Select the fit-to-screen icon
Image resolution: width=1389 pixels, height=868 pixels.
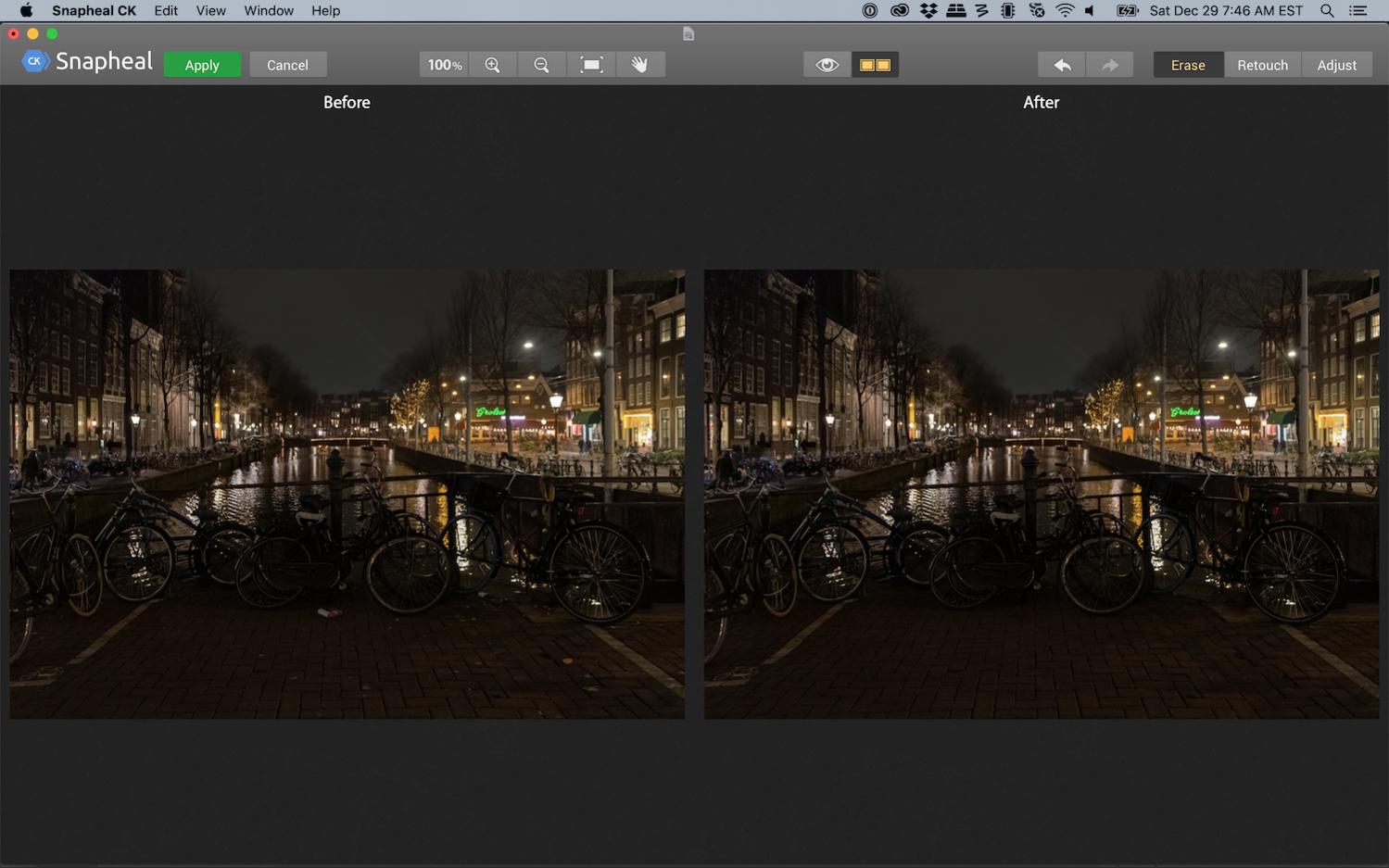[x=591, y=65]
